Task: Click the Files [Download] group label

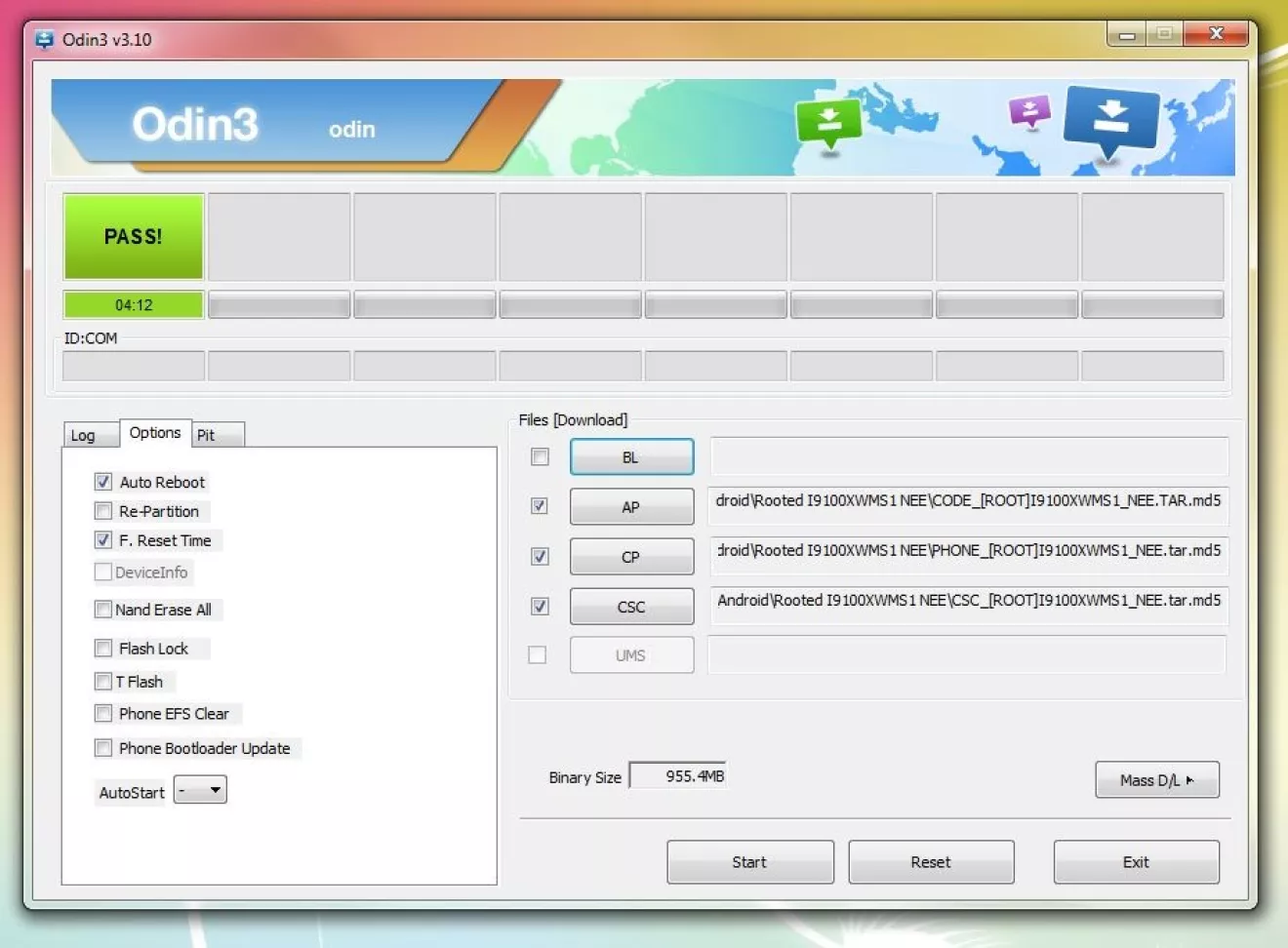Action: 573,420
